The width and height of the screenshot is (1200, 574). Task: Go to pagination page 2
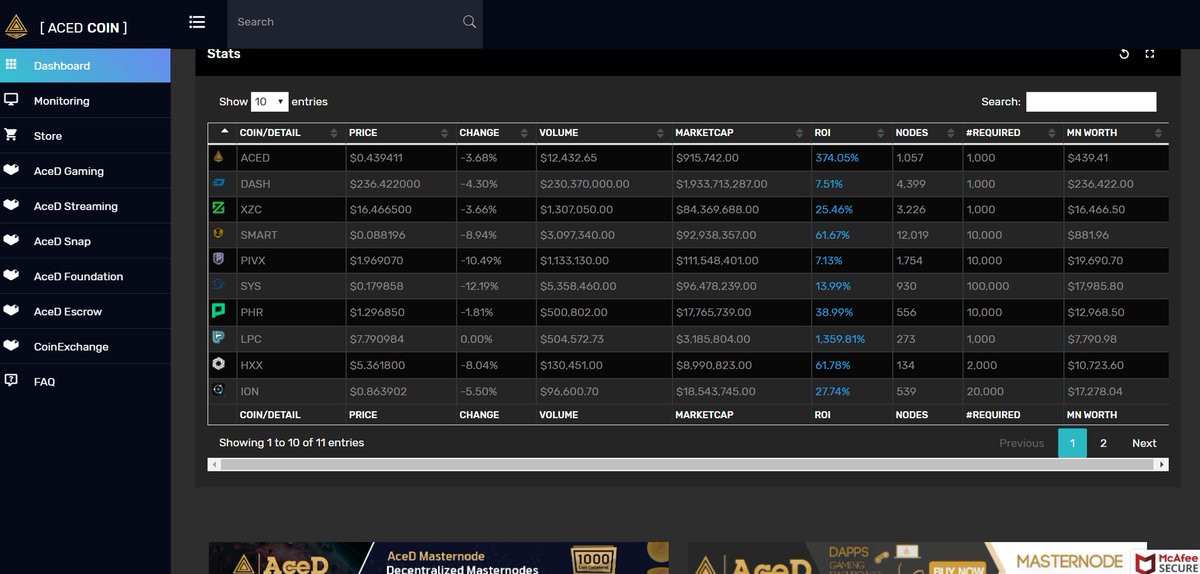coord(1103,443)
